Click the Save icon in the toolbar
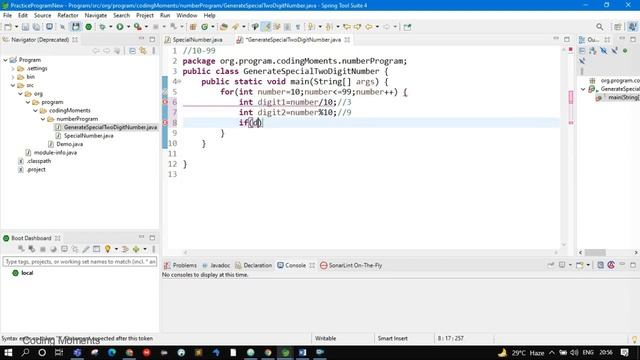The height and width of the screenshot is (360, 640). pos(25,27)
